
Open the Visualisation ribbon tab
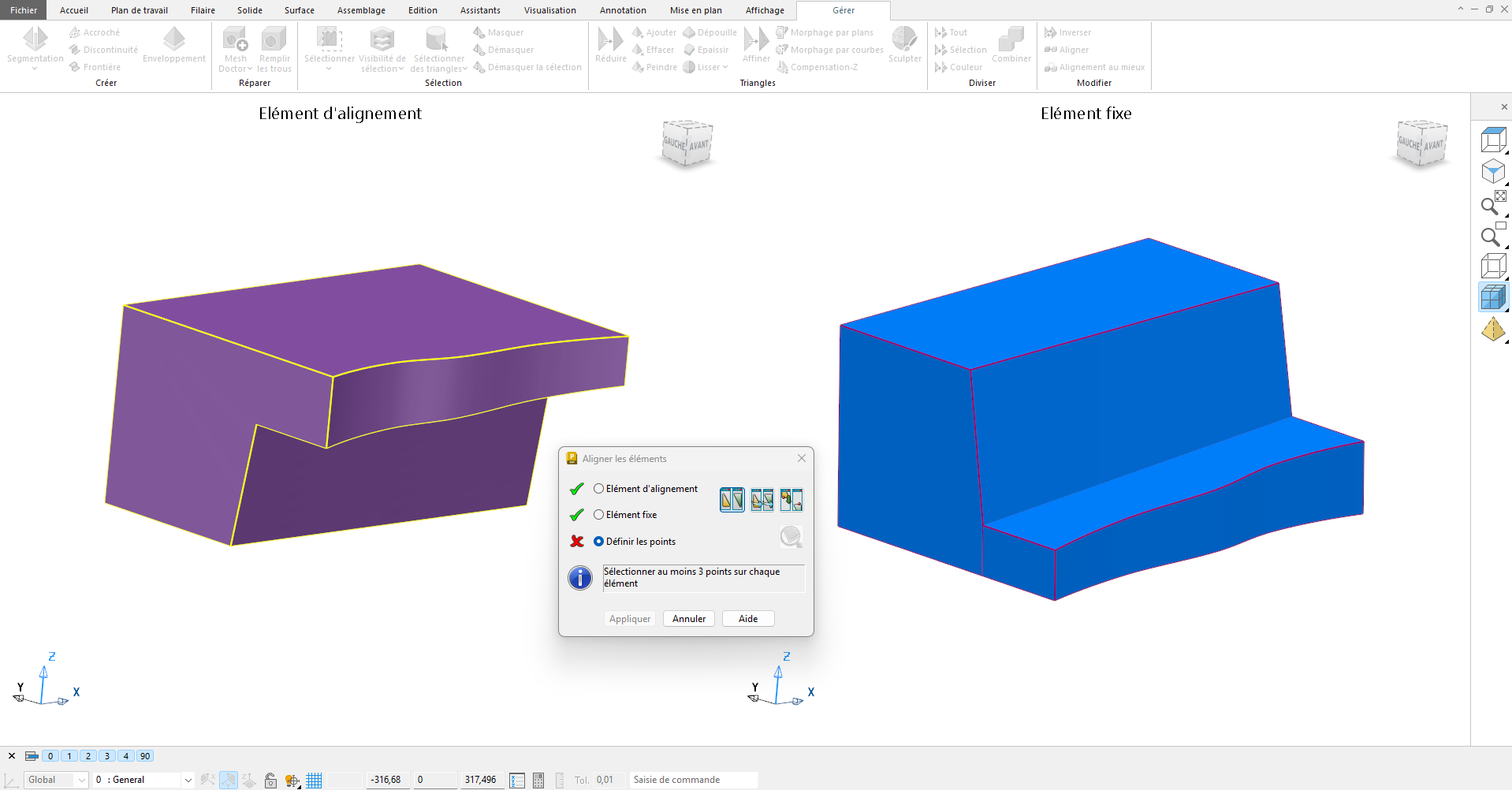549,10
